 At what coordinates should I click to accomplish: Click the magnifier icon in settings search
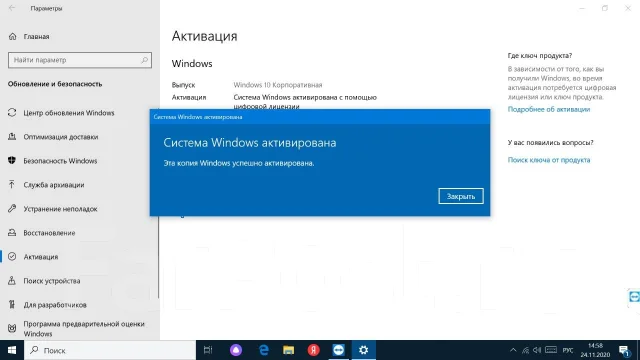tap(144, 60)
